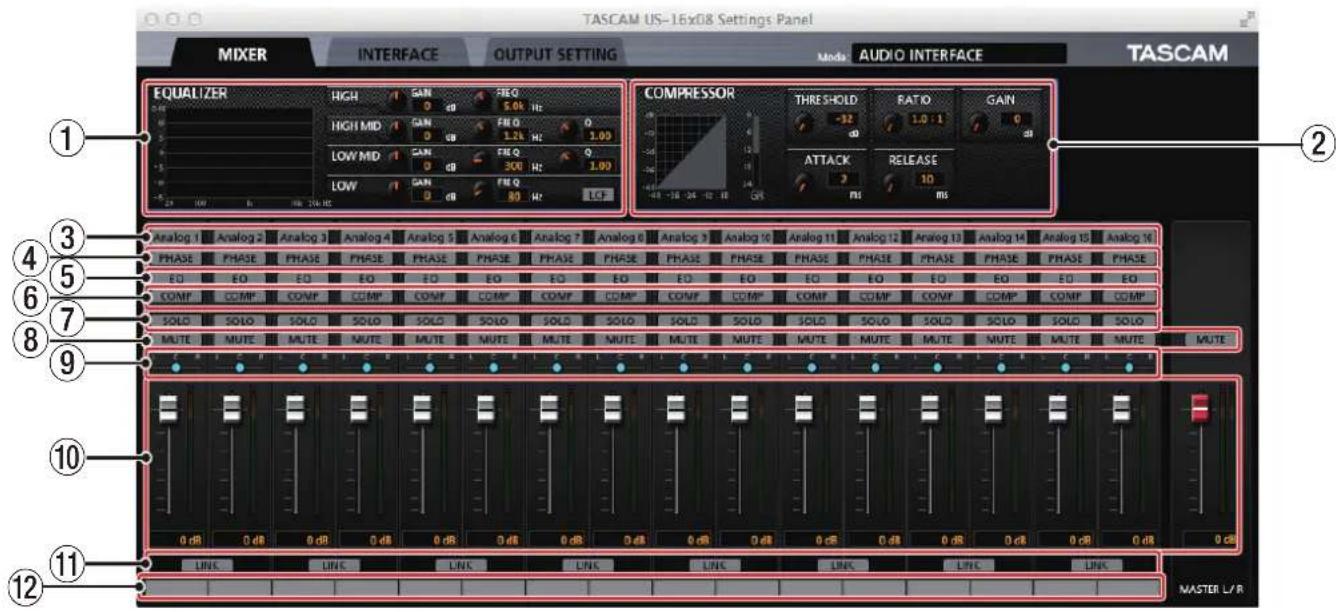This screenshot has width=1343, height=612.
Task: Click the HIGH band FREQ knob
Action: [x=482, y=98]
